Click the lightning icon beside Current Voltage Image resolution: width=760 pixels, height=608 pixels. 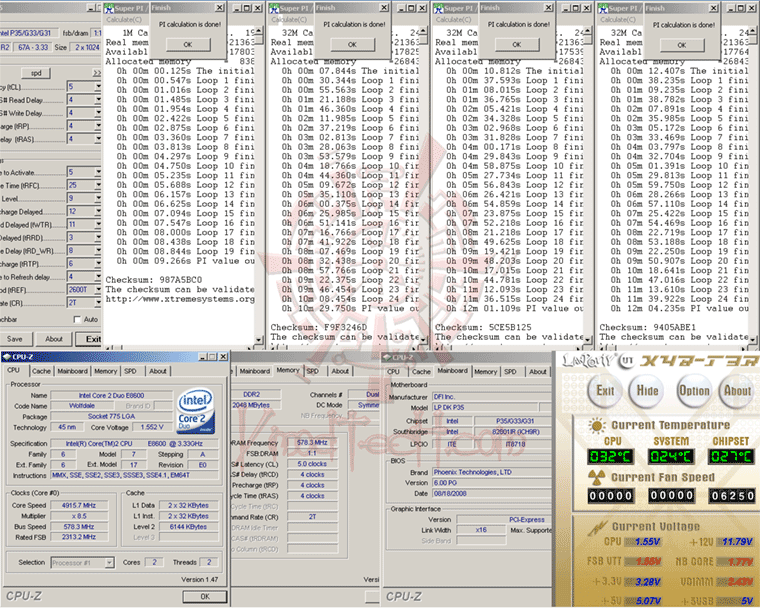[597, 528]
